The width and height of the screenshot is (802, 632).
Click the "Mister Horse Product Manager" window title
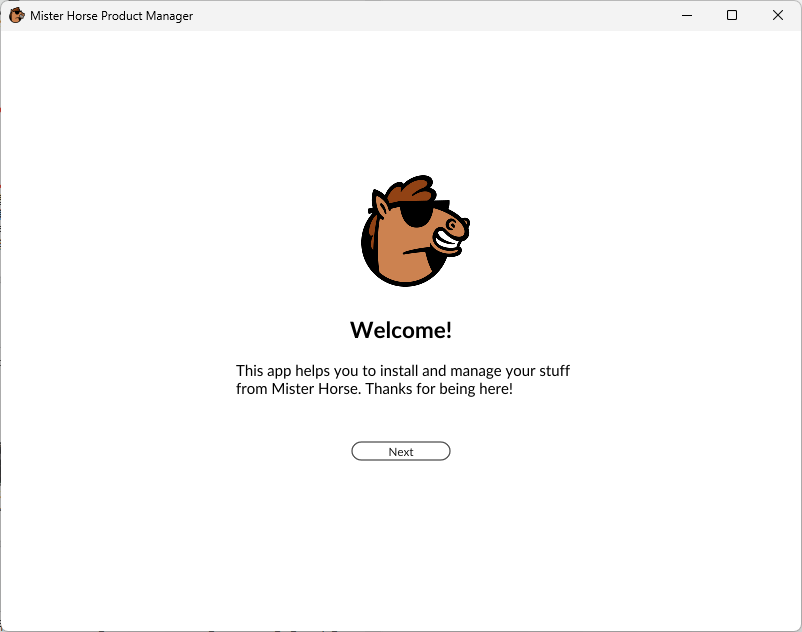click(111, 16)
